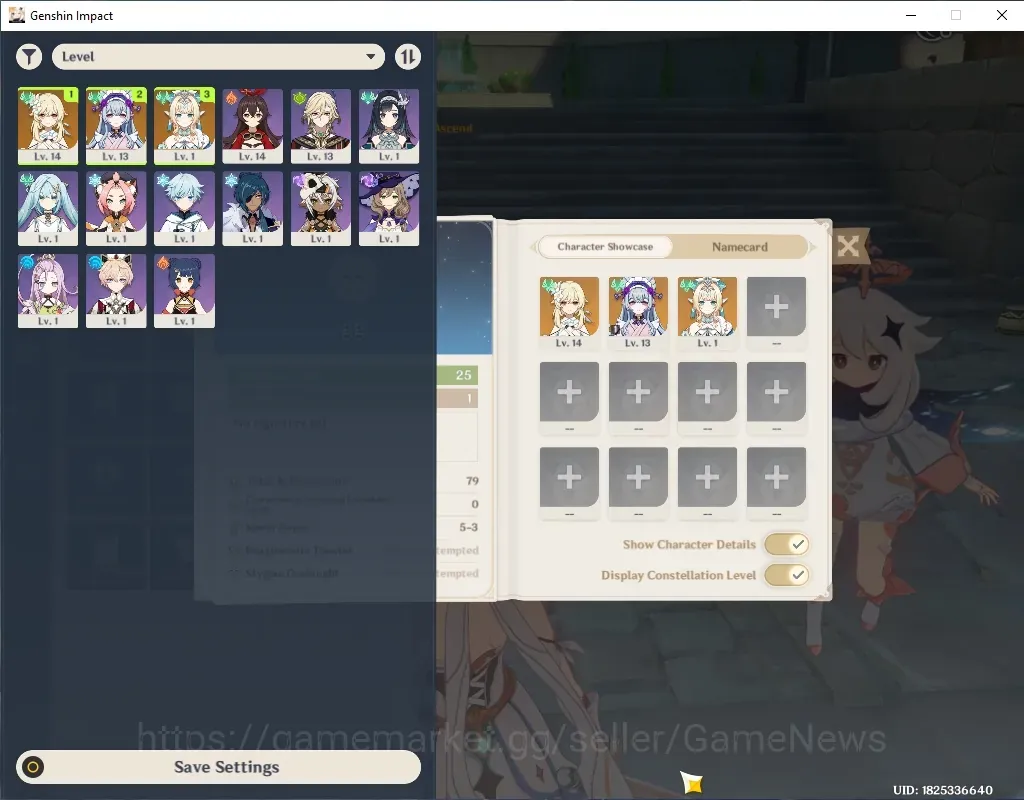The width and height of the screenshot is (1024, 800).
Task: Toggle Show Character Details switch
Action: coord(786,544)
